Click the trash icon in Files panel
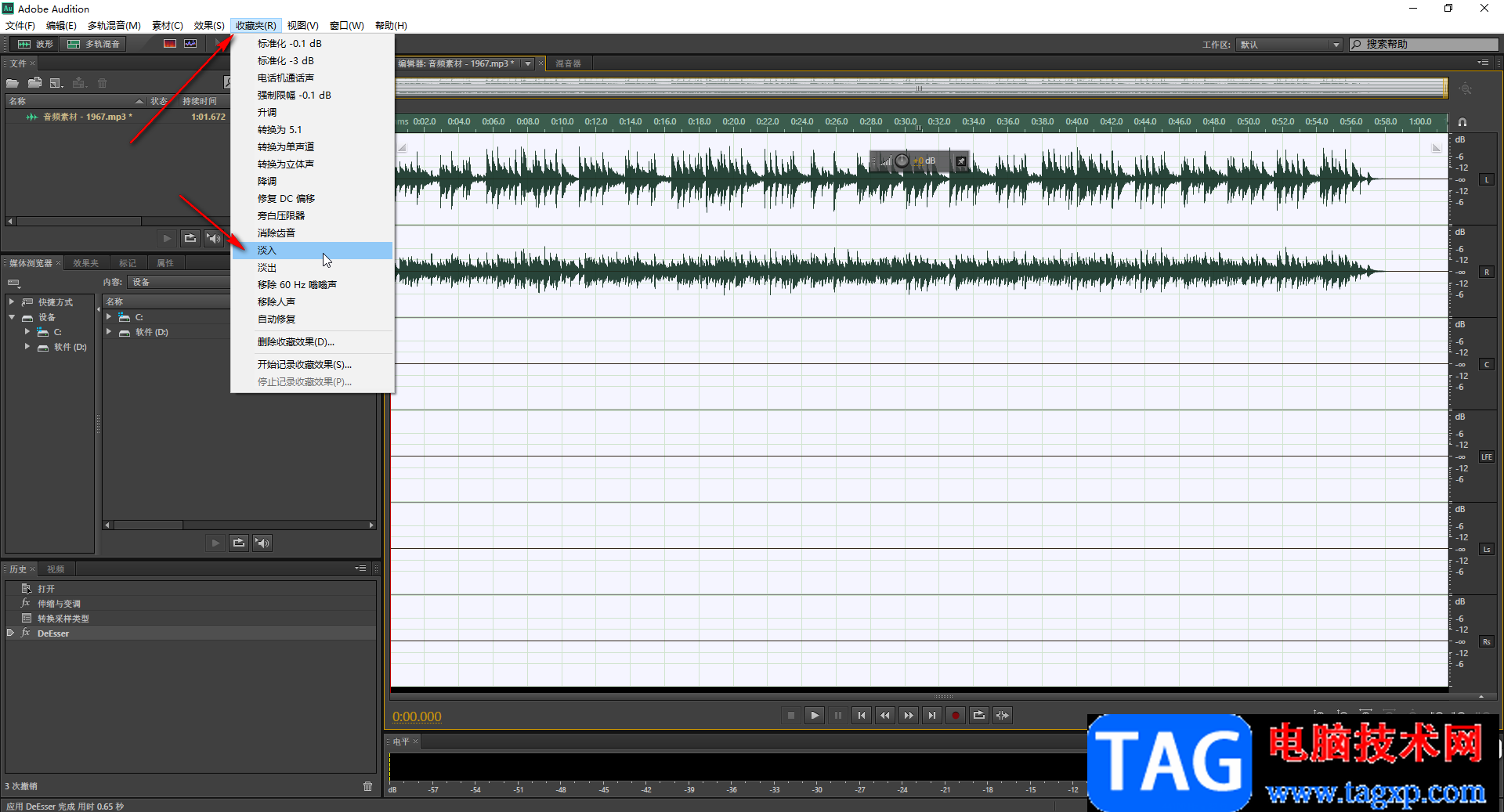This screenshot has width=1504, height=812. [102, 83]
